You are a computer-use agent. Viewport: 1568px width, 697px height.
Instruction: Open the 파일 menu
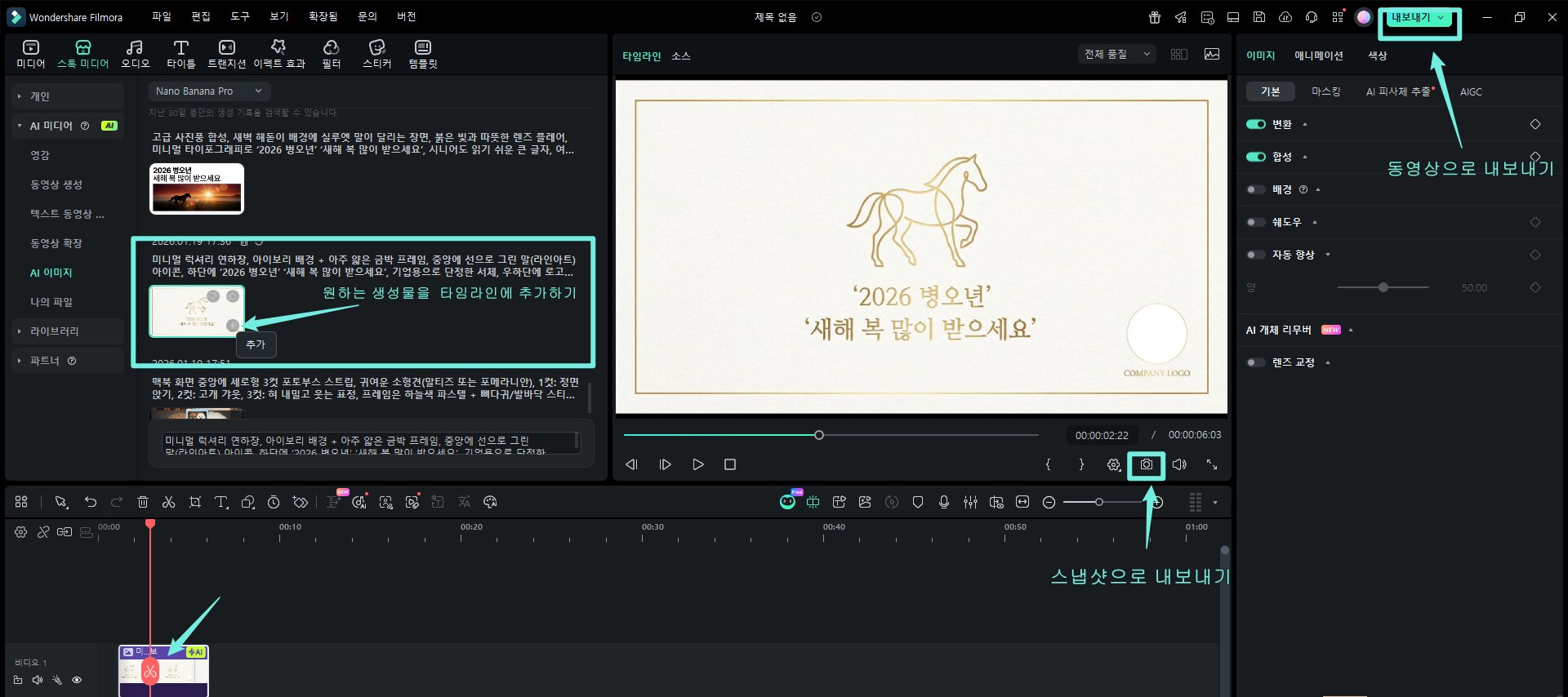point(161,16)
